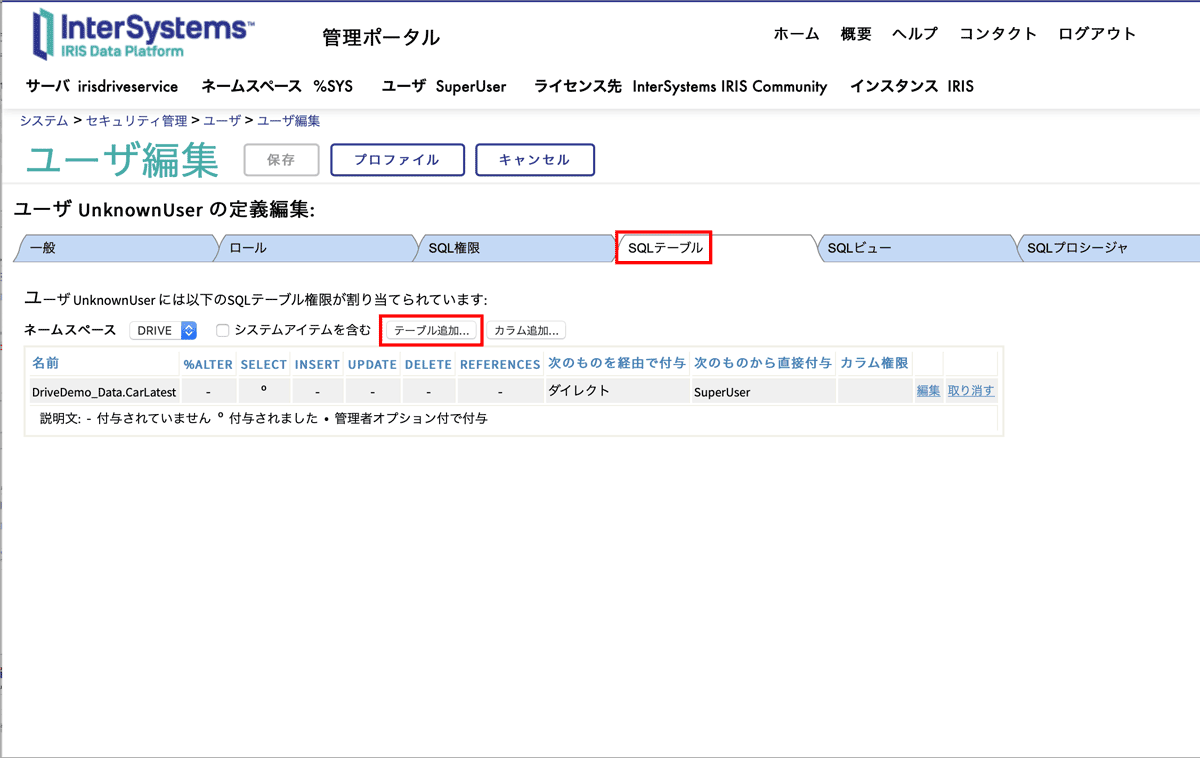Select DriveDemo_Data.CarLatest table name

pyautogui.click(x=104, y=392)
